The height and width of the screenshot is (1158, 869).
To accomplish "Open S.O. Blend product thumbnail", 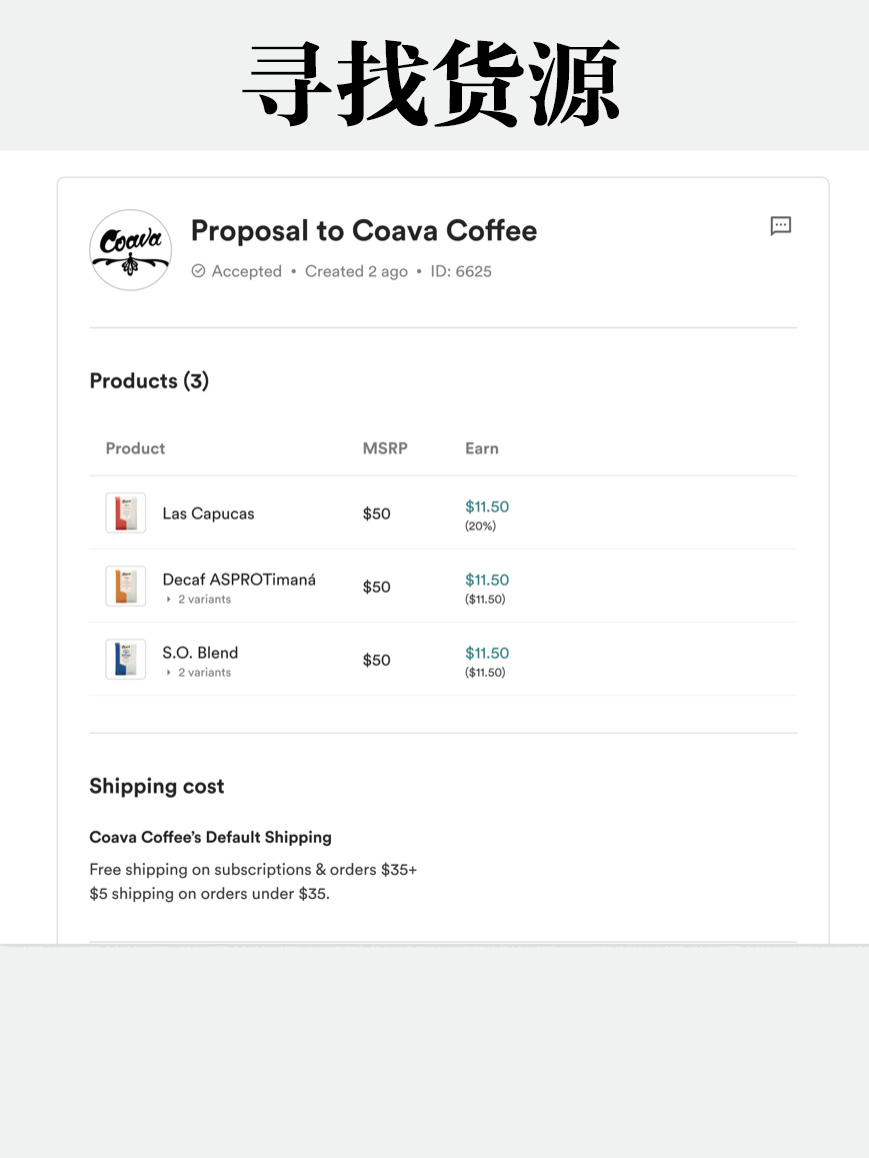I will coord(126,659).
